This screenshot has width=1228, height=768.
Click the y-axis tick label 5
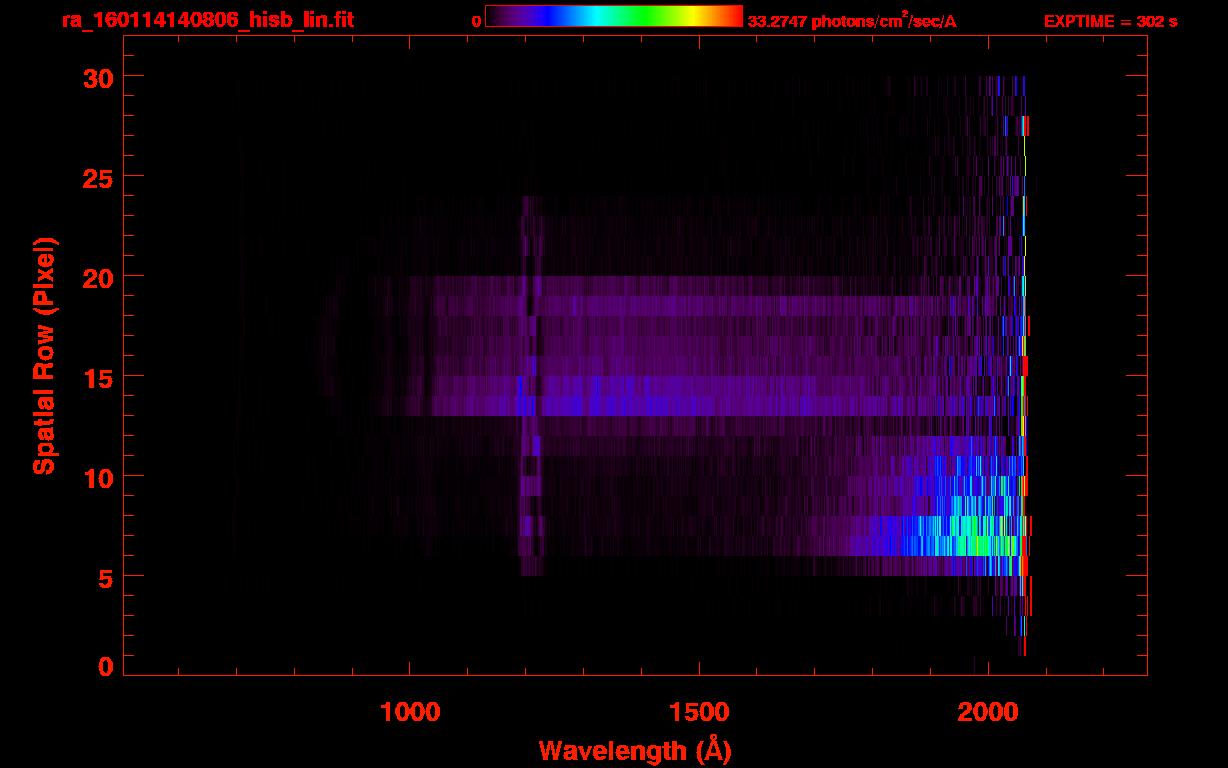pos(104,577)
